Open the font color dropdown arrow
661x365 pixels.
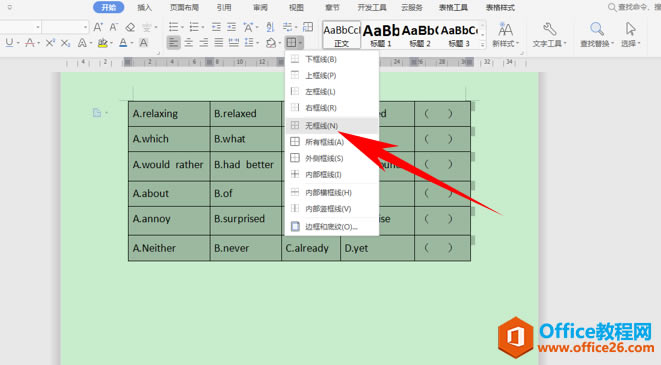point(132,43)
